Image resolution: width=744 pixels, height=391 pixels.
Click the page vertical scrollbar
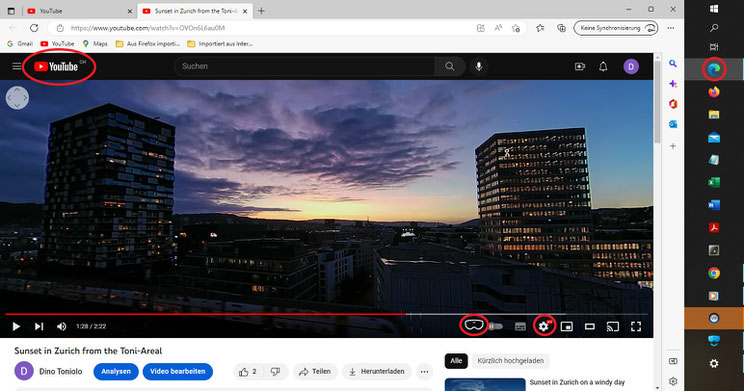[x=657, y=101]
